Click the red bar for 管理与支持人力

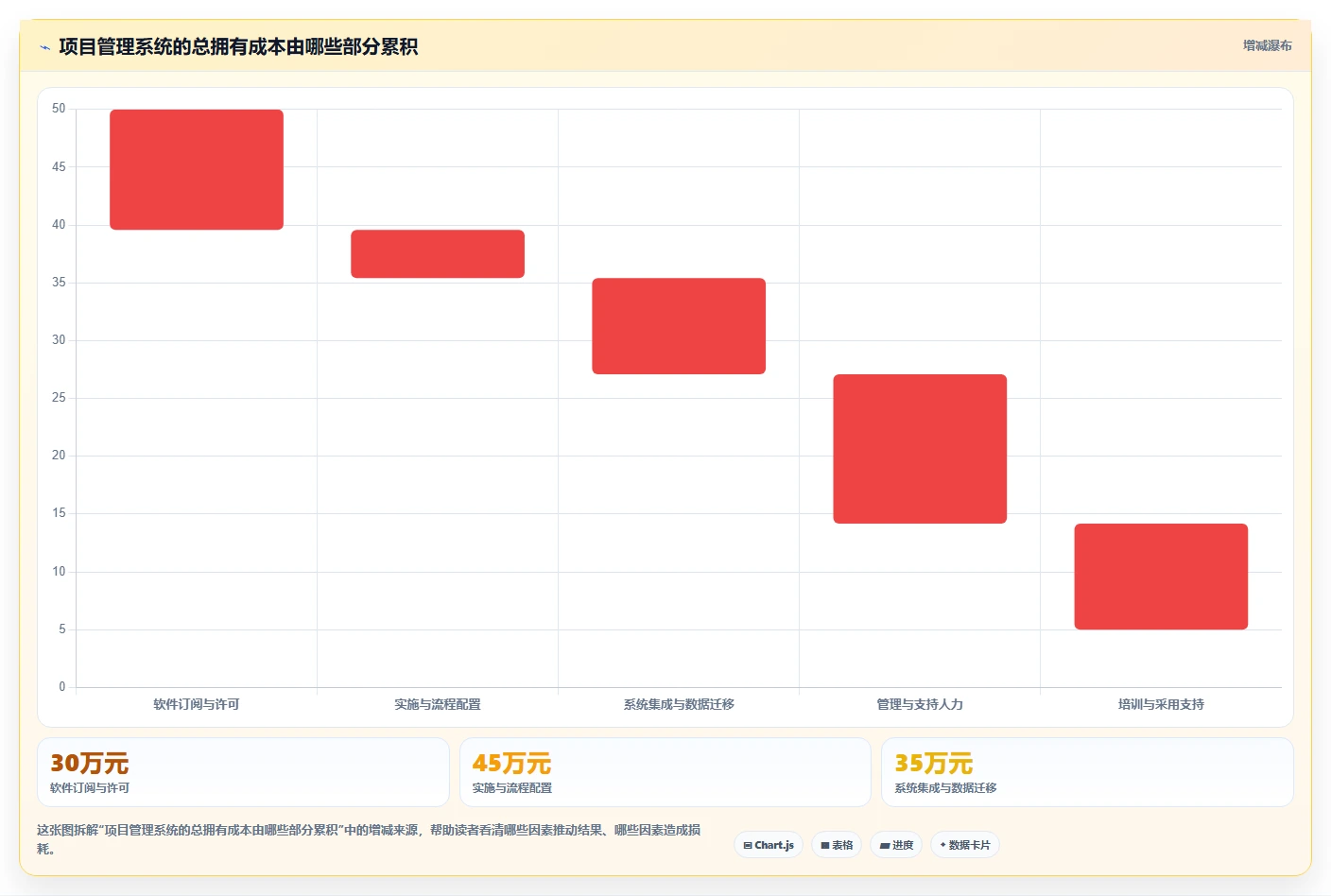pyautogui.click(x=920, y=449)
